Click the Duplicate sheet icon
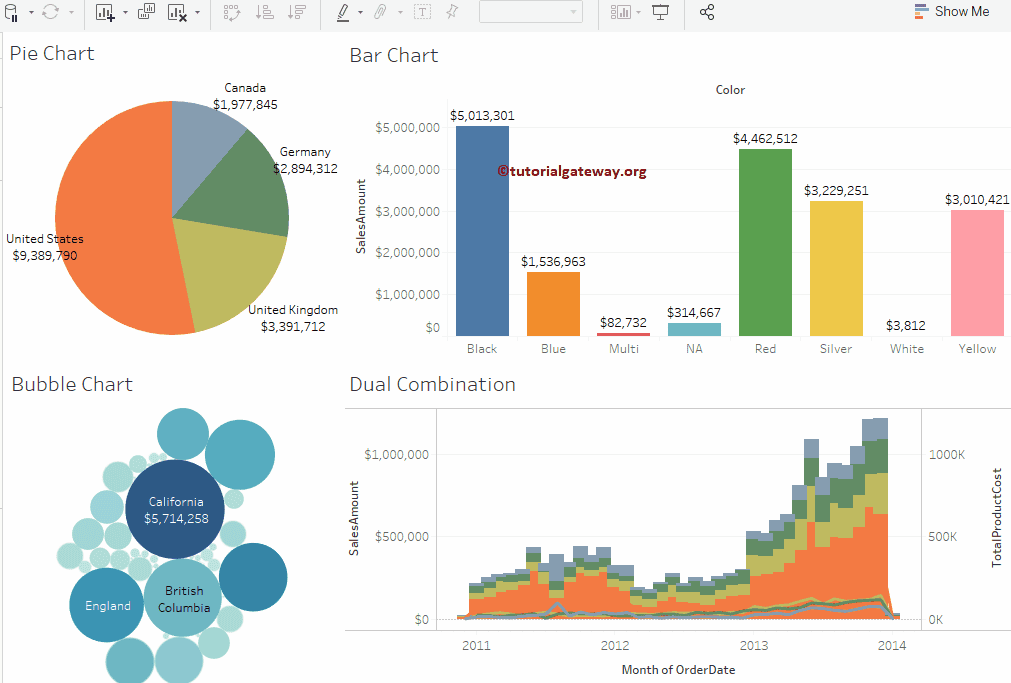 point(146,12)
